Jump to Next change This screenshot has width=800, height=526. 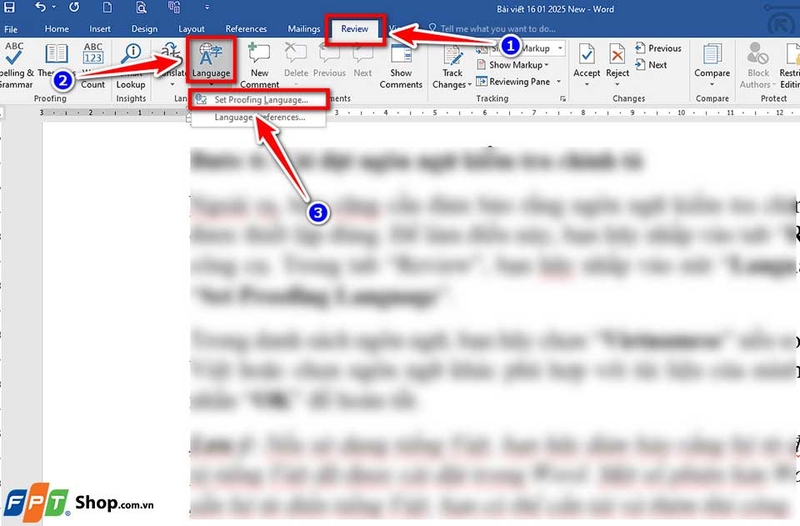point(651,65)
